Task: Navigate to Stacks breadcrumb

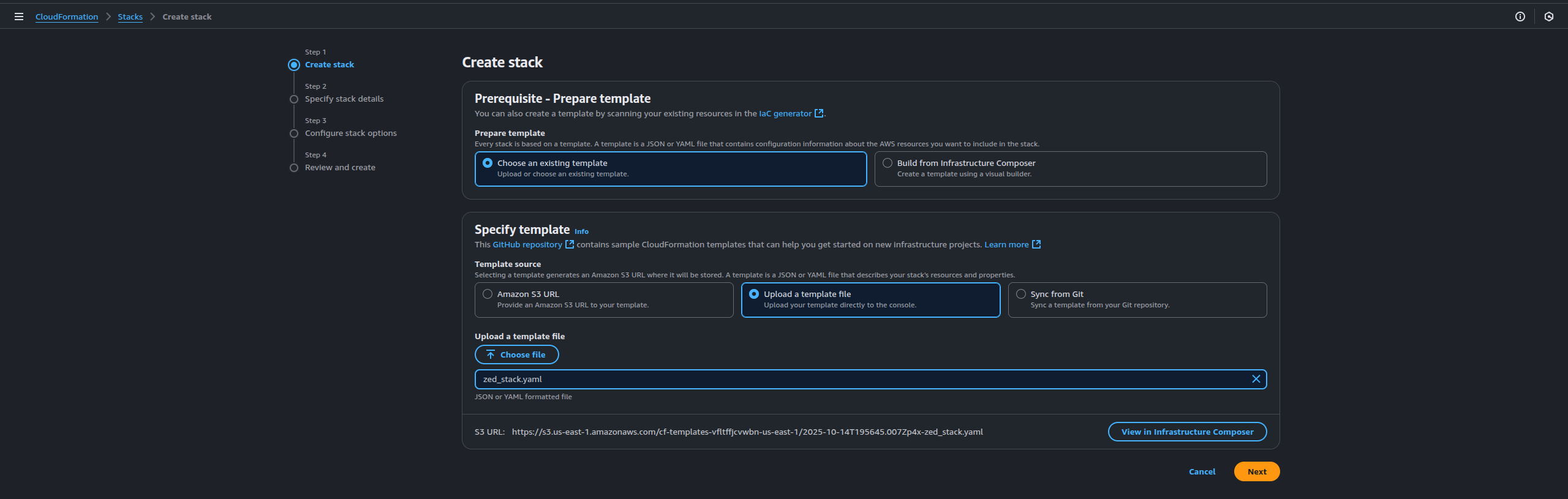Action: point(130,17)
